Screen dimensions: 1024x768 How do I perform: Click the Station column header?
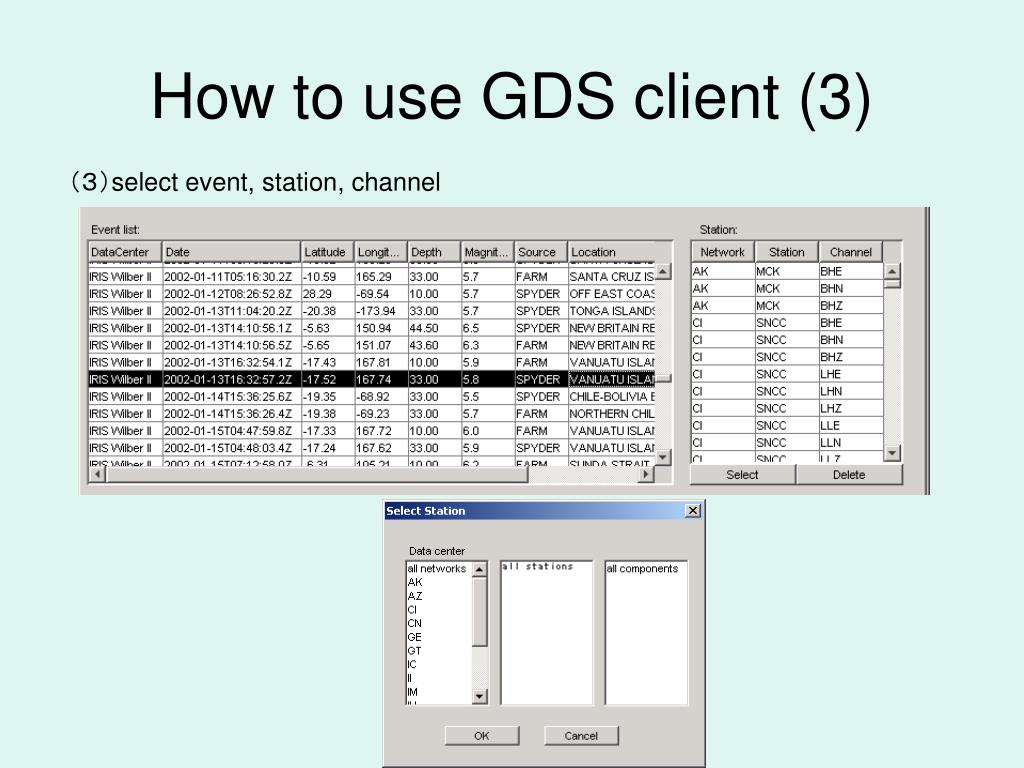[x=787, y=252]
